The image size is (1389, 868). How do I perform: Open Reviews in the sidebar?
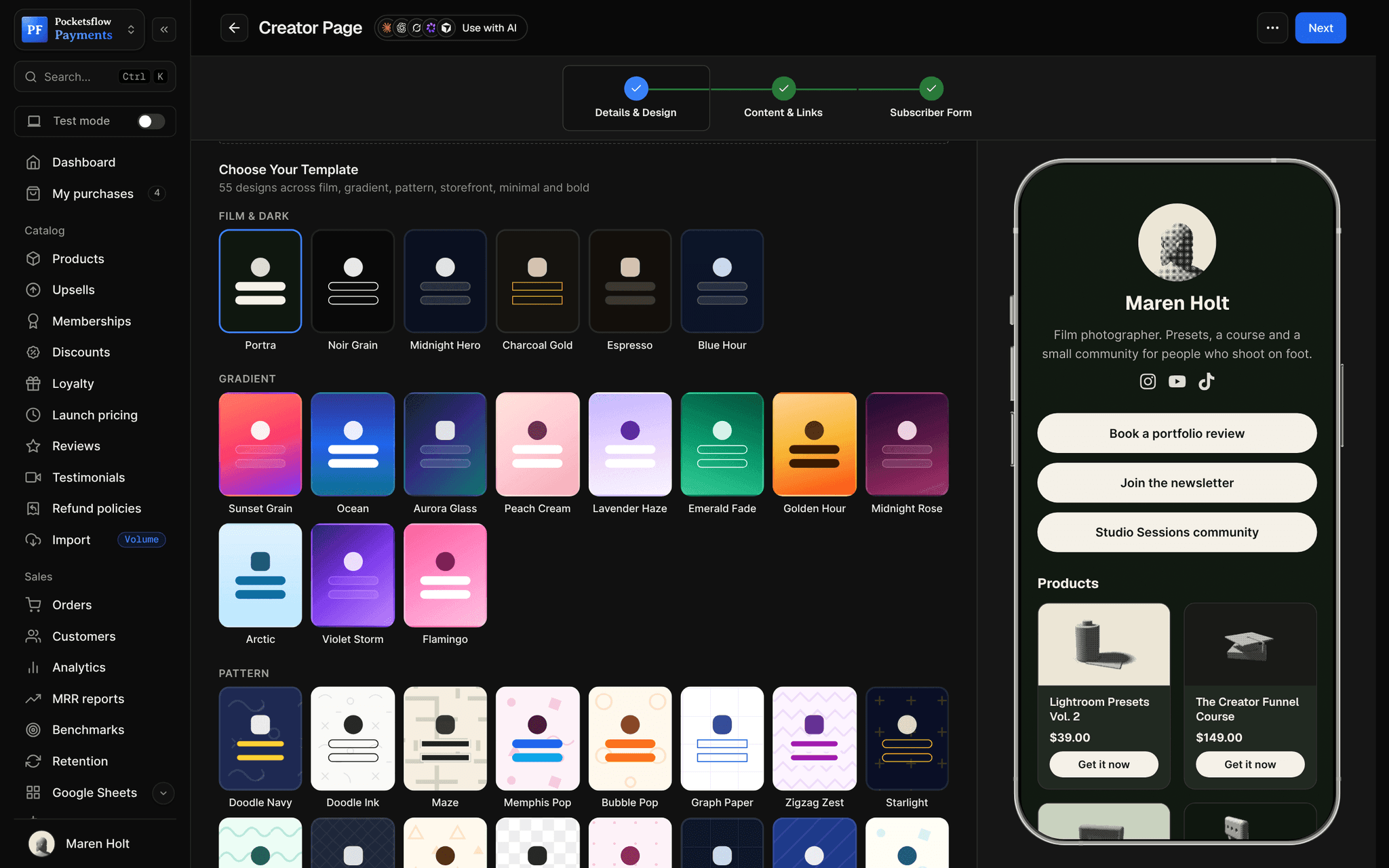coord(95,446)
